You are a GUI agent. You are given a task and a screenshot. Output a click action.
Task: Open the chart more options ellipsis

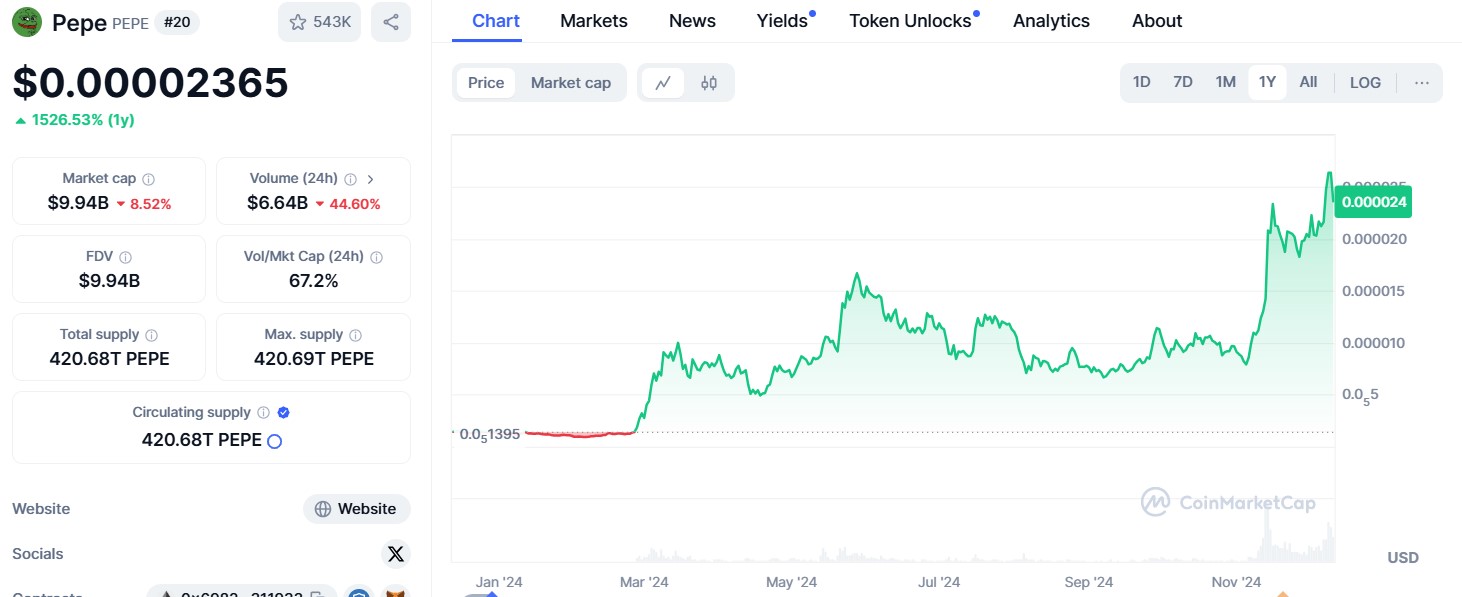[x=1422, y=83]
